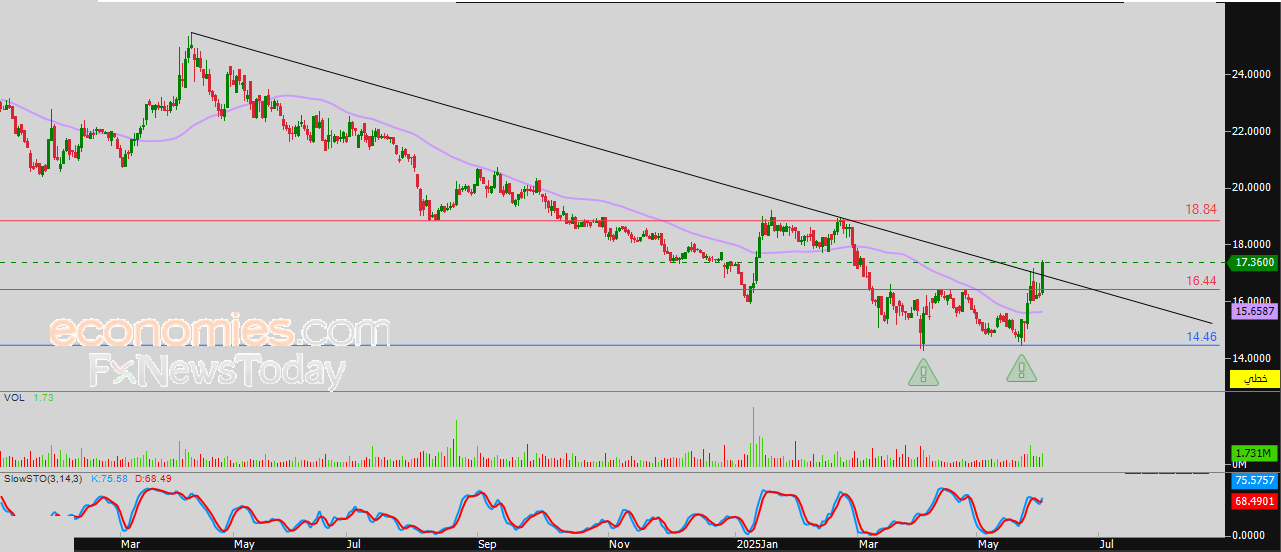Select the purple 15.6587 moving average badge
The height and width of the screenshot is (552, 1281).
1253,312
